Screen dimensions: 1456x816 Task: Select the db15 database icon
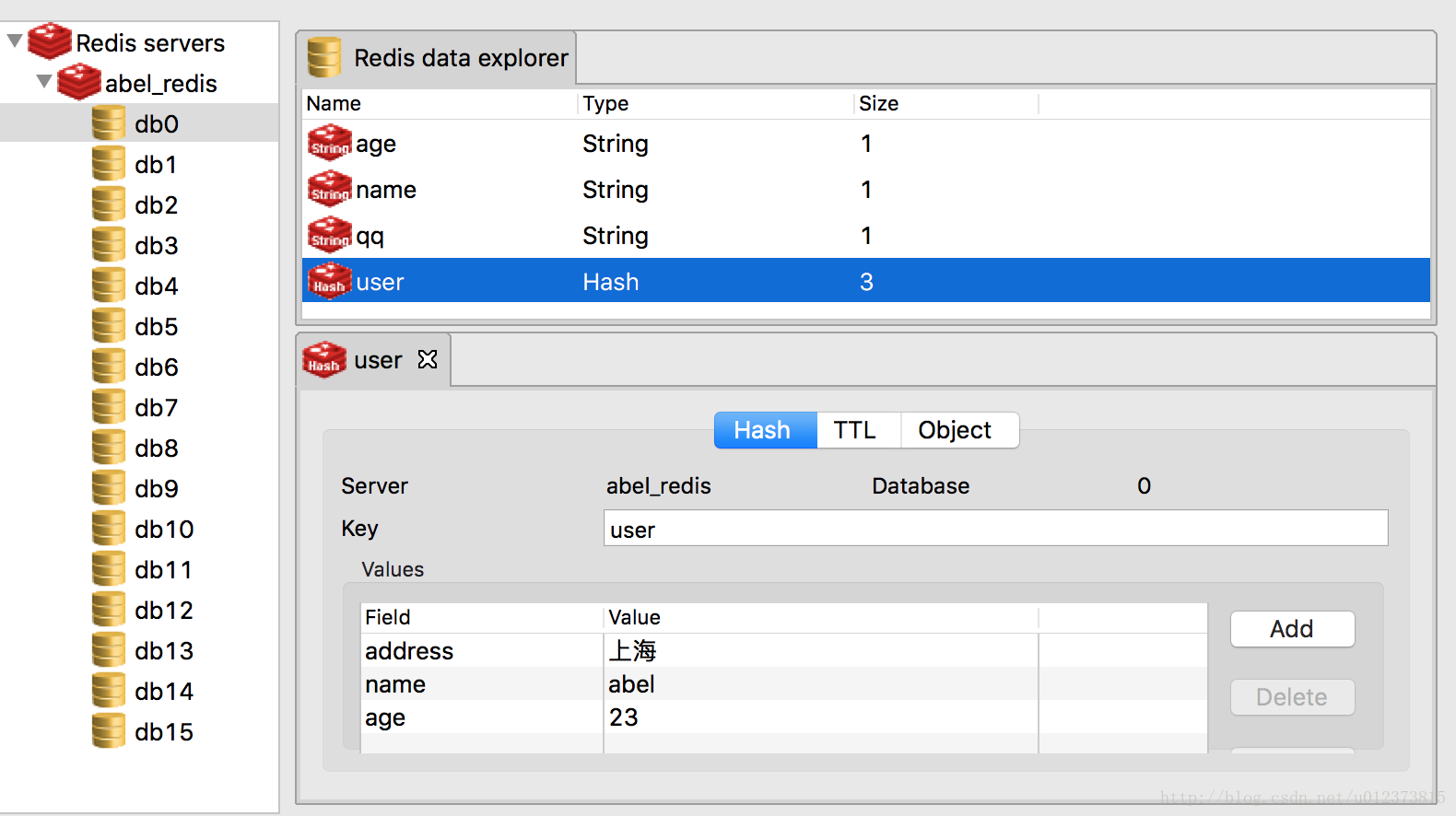click(x=109, y=730)
